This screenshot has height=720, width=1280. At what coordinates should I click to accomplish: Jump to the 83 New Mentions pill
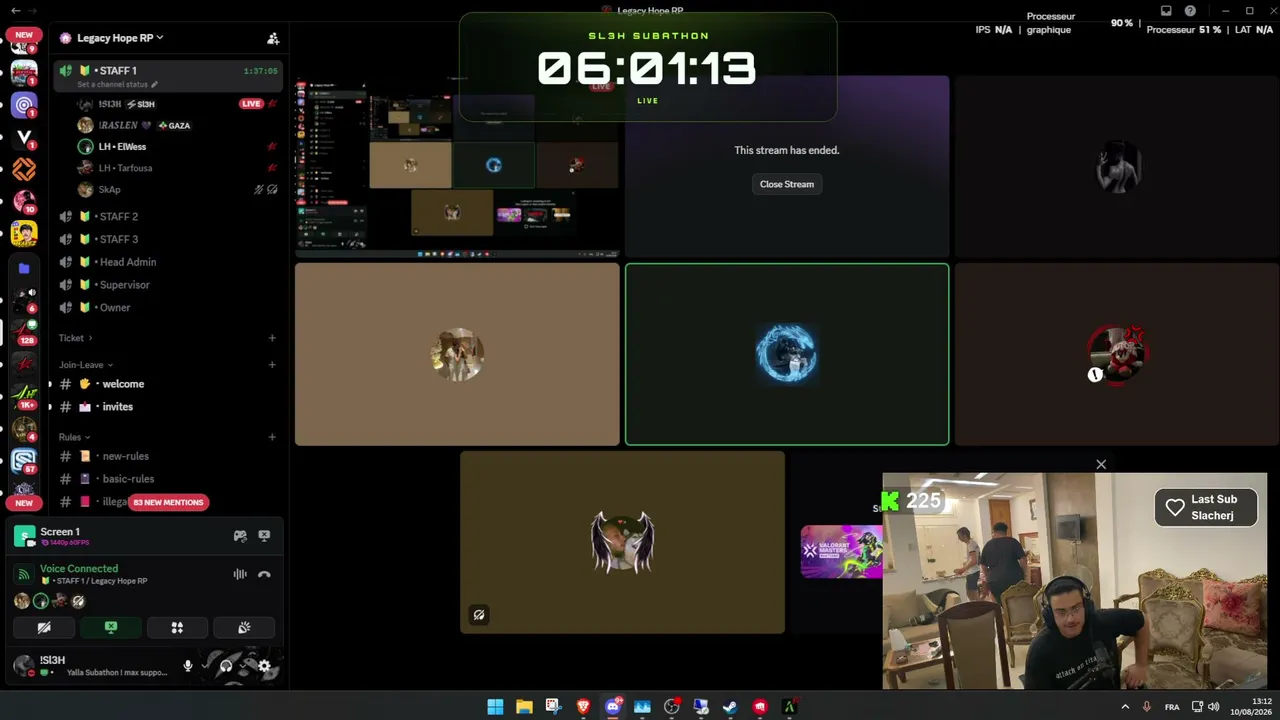tap(168, 502)
